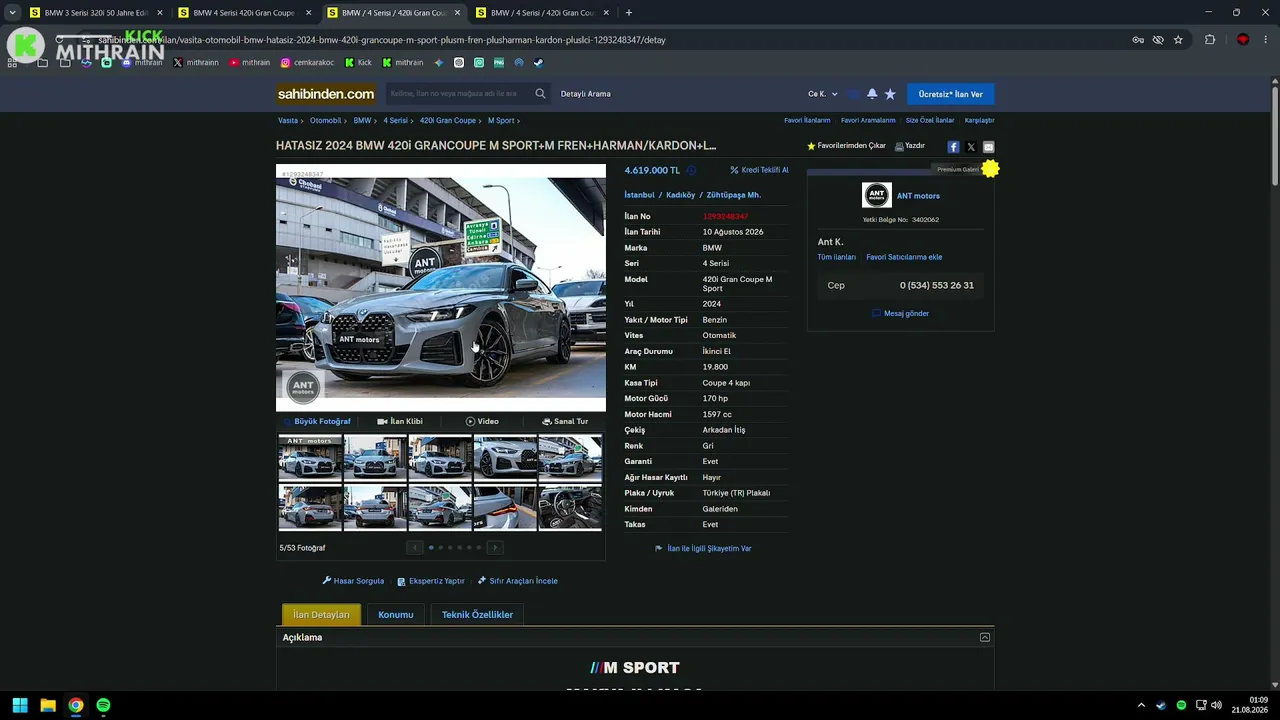Open File Explorer from the taskbar
This screenshot has width=1280, height=720.
click(48, 705)
